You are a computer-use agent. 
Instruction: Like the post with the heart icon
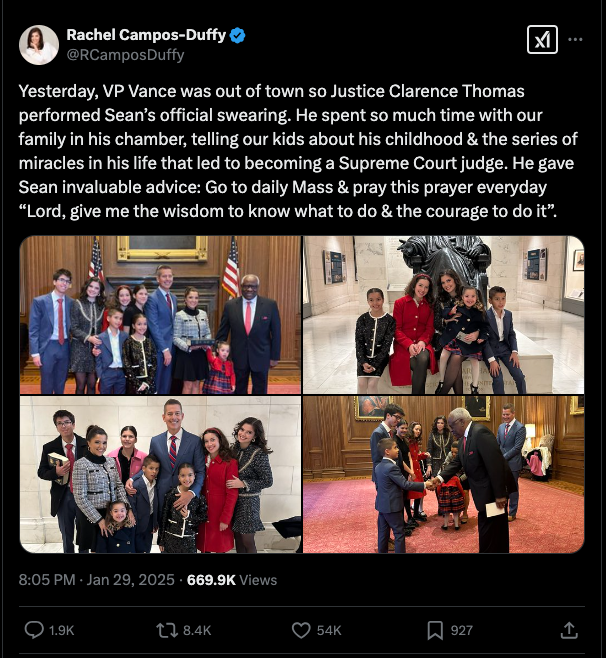[301, 630]
